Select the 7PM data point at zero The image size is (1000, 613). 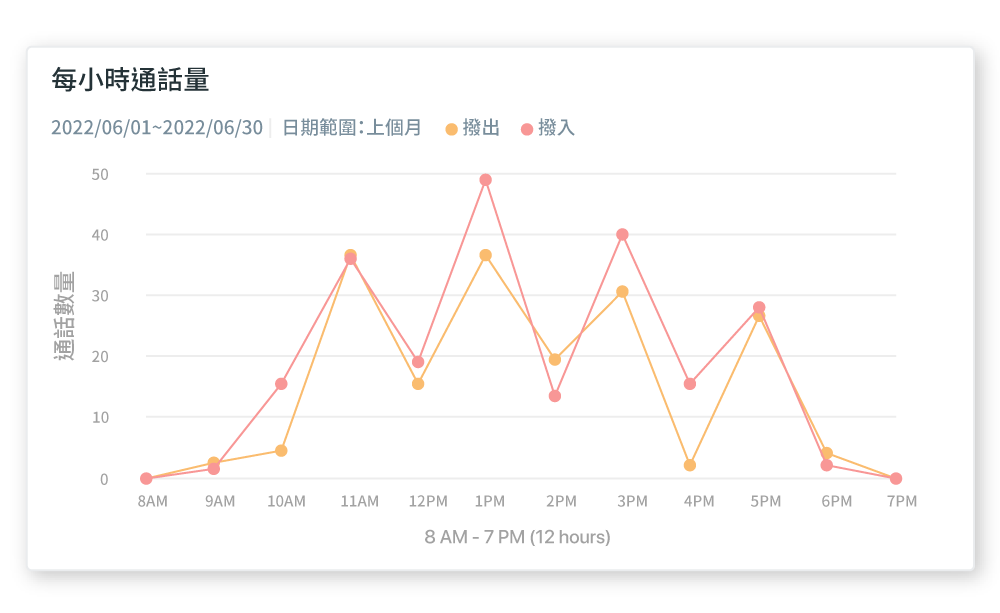[x=895, y=478]
